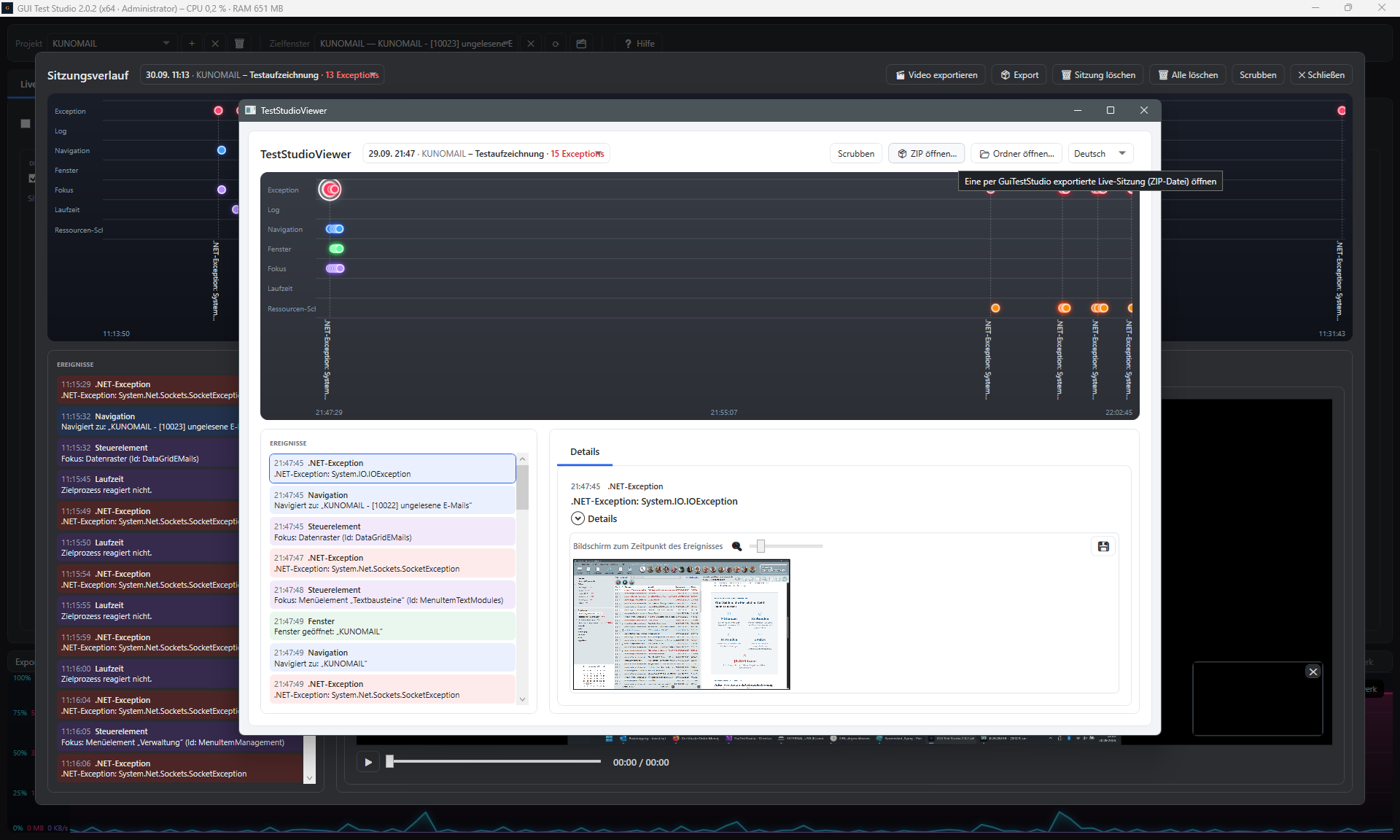Screen dimensions: 1400x840
Task: Refresh the Zielfenster list
Action: pyautogui.click(x=556, y=44)
